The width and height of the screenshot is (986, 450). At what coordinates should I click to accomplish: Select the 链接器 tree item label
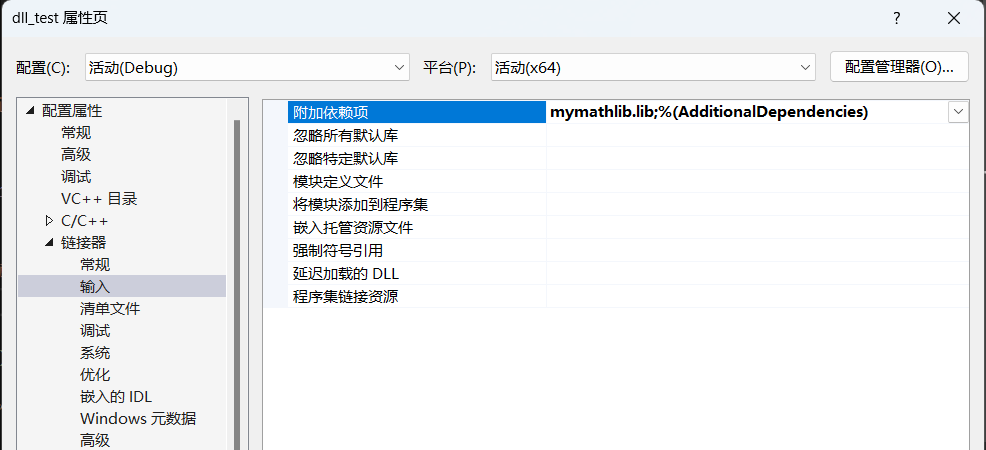click(84, 243)
